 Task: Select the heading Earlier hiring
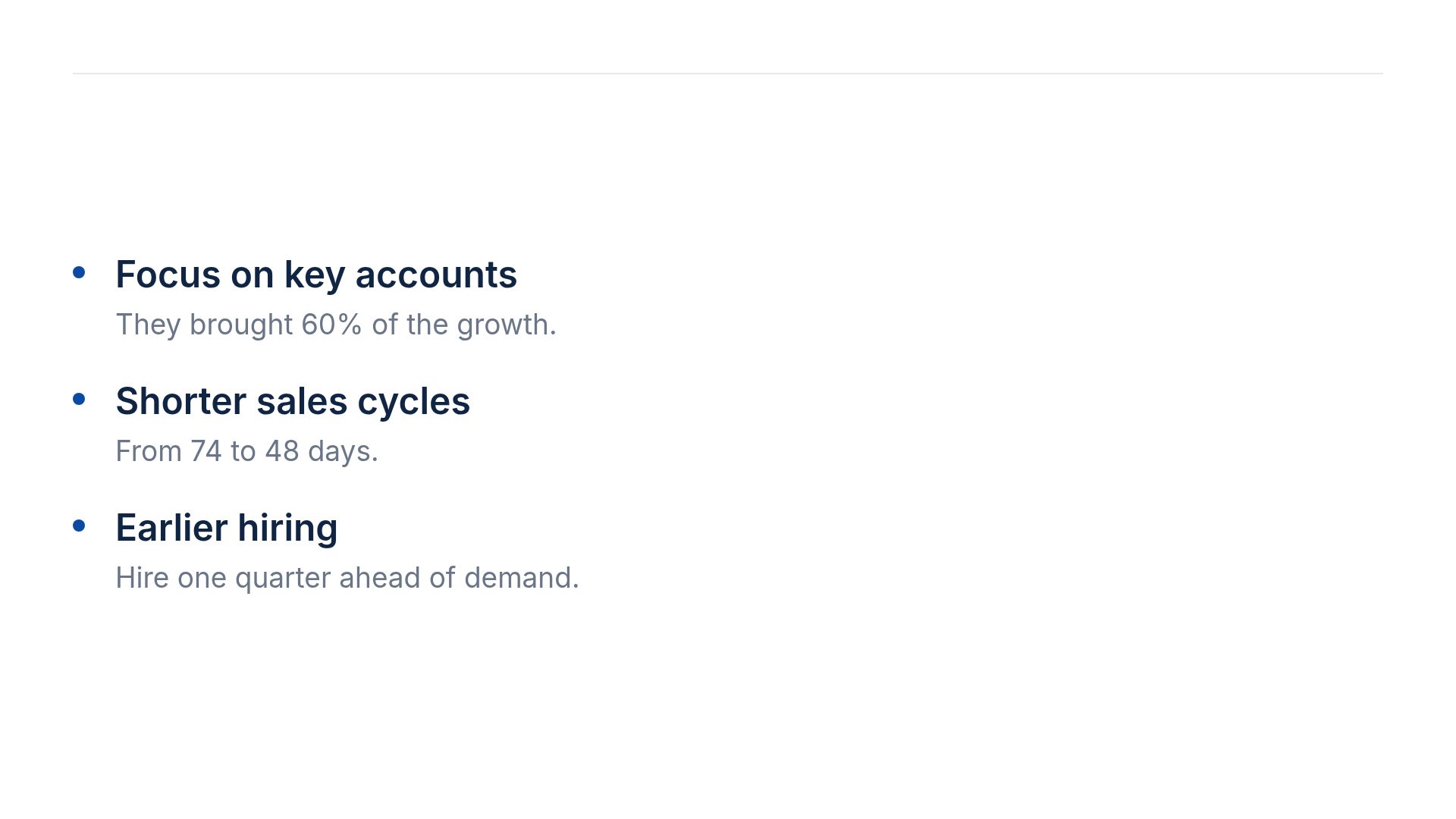[227, 528]
